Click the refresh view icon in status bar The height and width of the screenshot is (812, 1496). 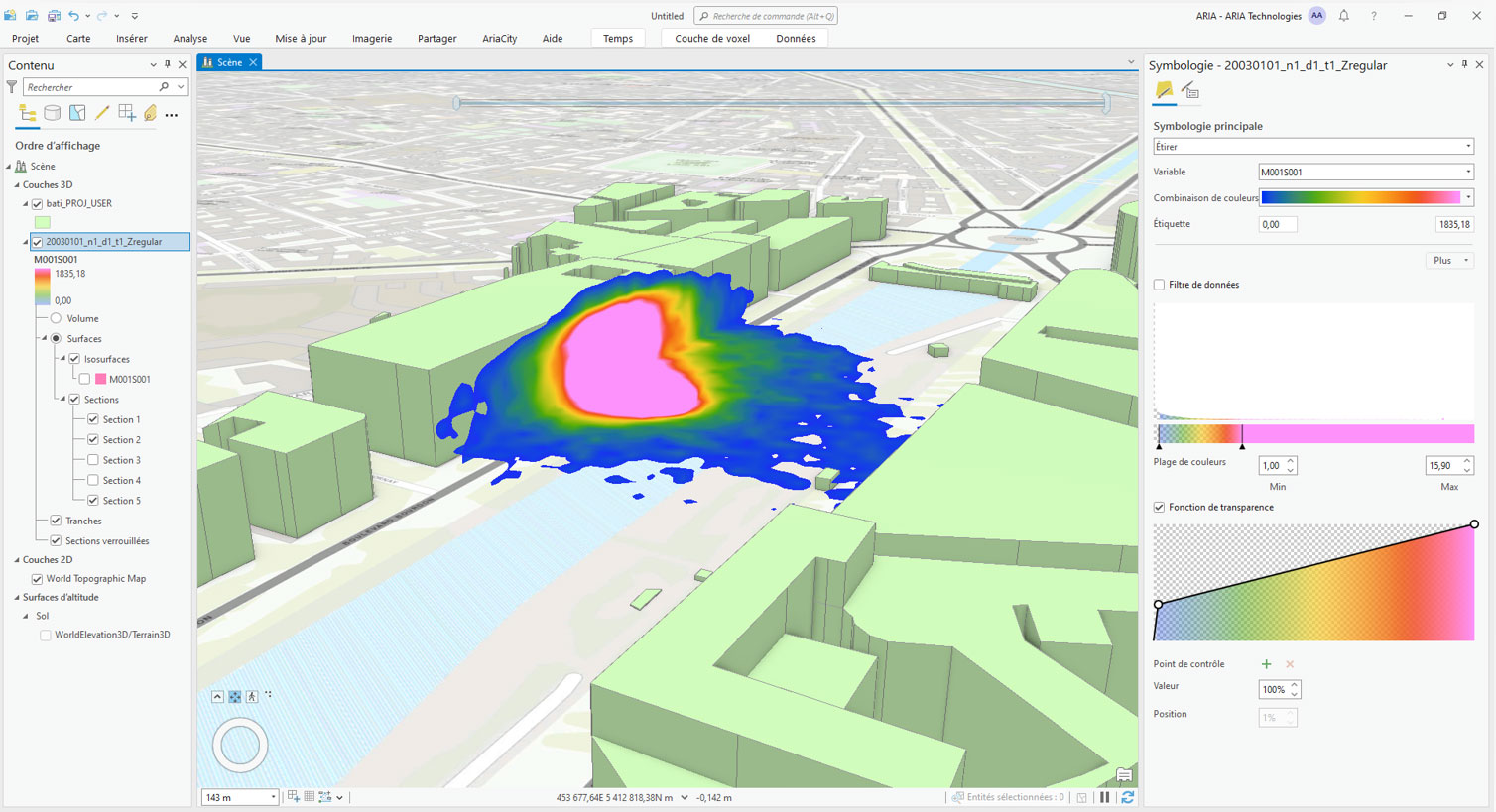click(1127, 797)
